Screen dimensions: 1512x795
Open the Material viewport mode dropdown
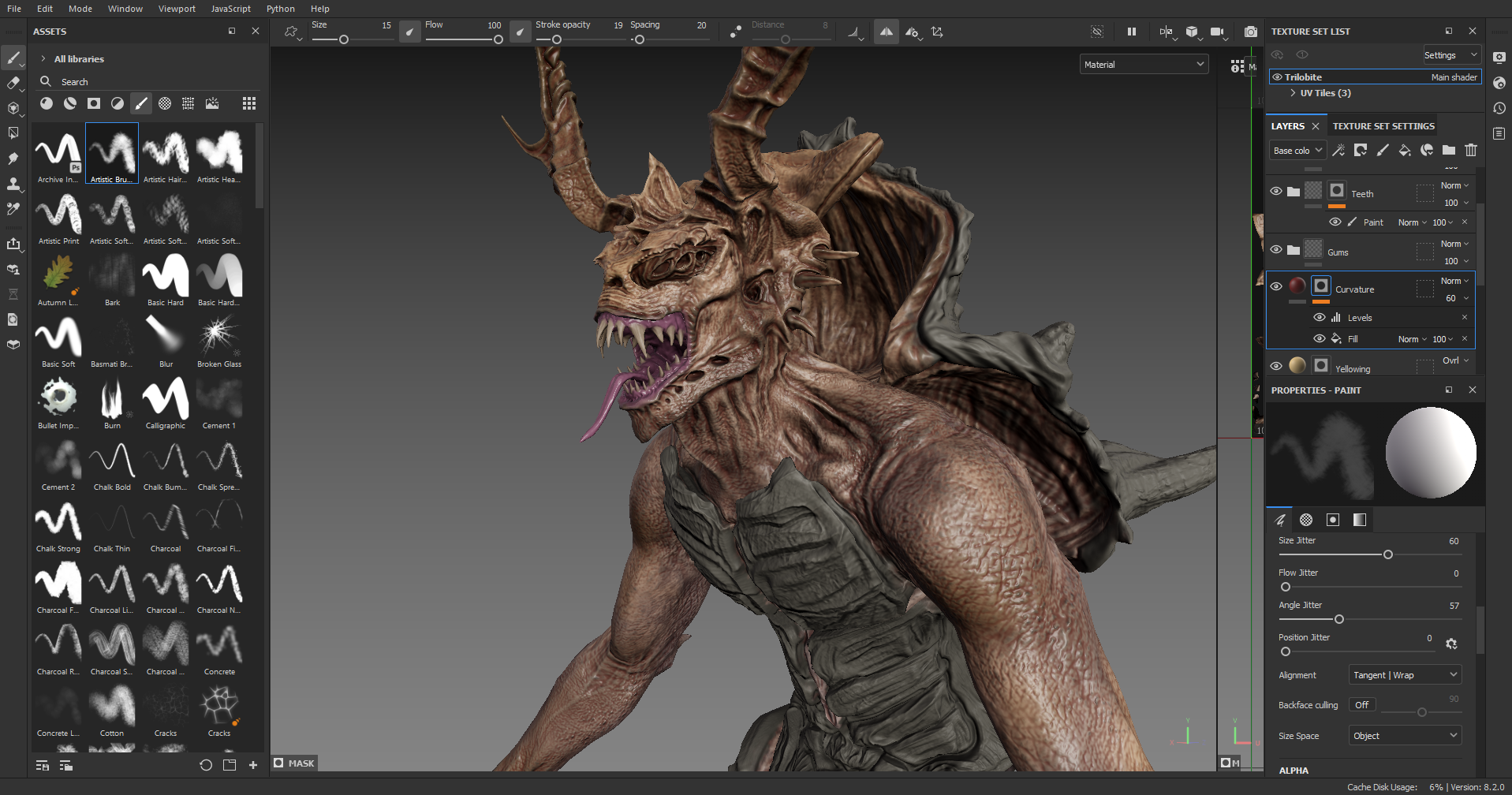[x=1144, y=65]
